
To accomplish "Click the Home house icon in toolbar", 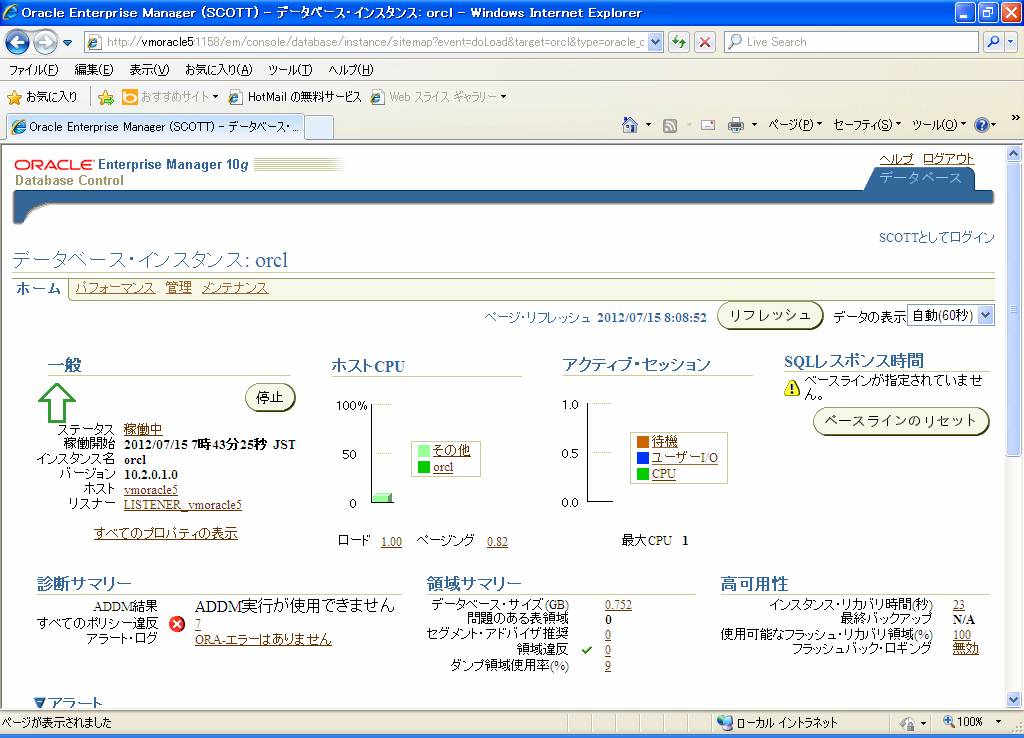I will [630, 125].
